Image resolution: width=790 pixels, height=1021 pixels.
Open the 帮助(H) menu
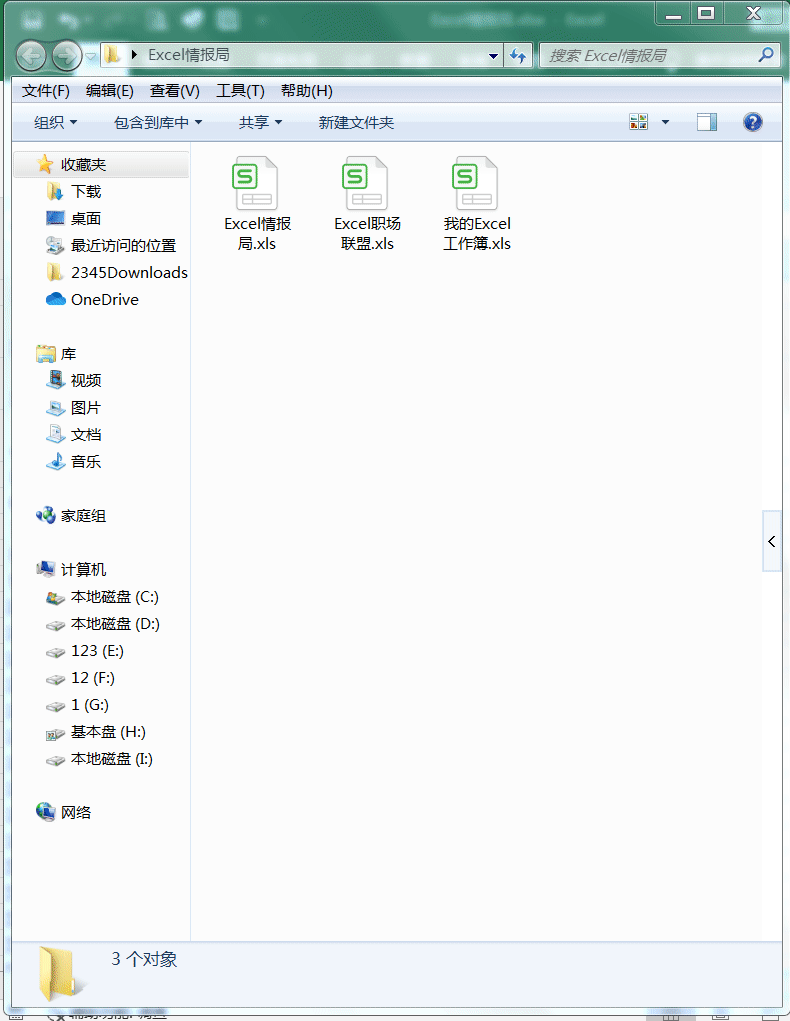point(307,91)
